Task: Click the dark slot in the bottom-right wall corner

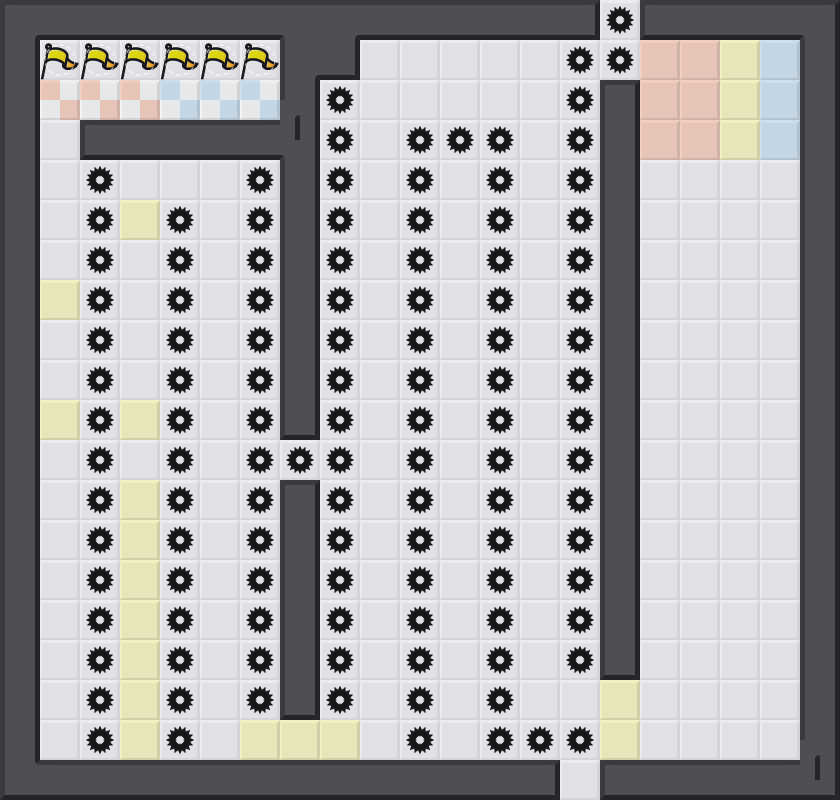Action: [x=817, y=767]
